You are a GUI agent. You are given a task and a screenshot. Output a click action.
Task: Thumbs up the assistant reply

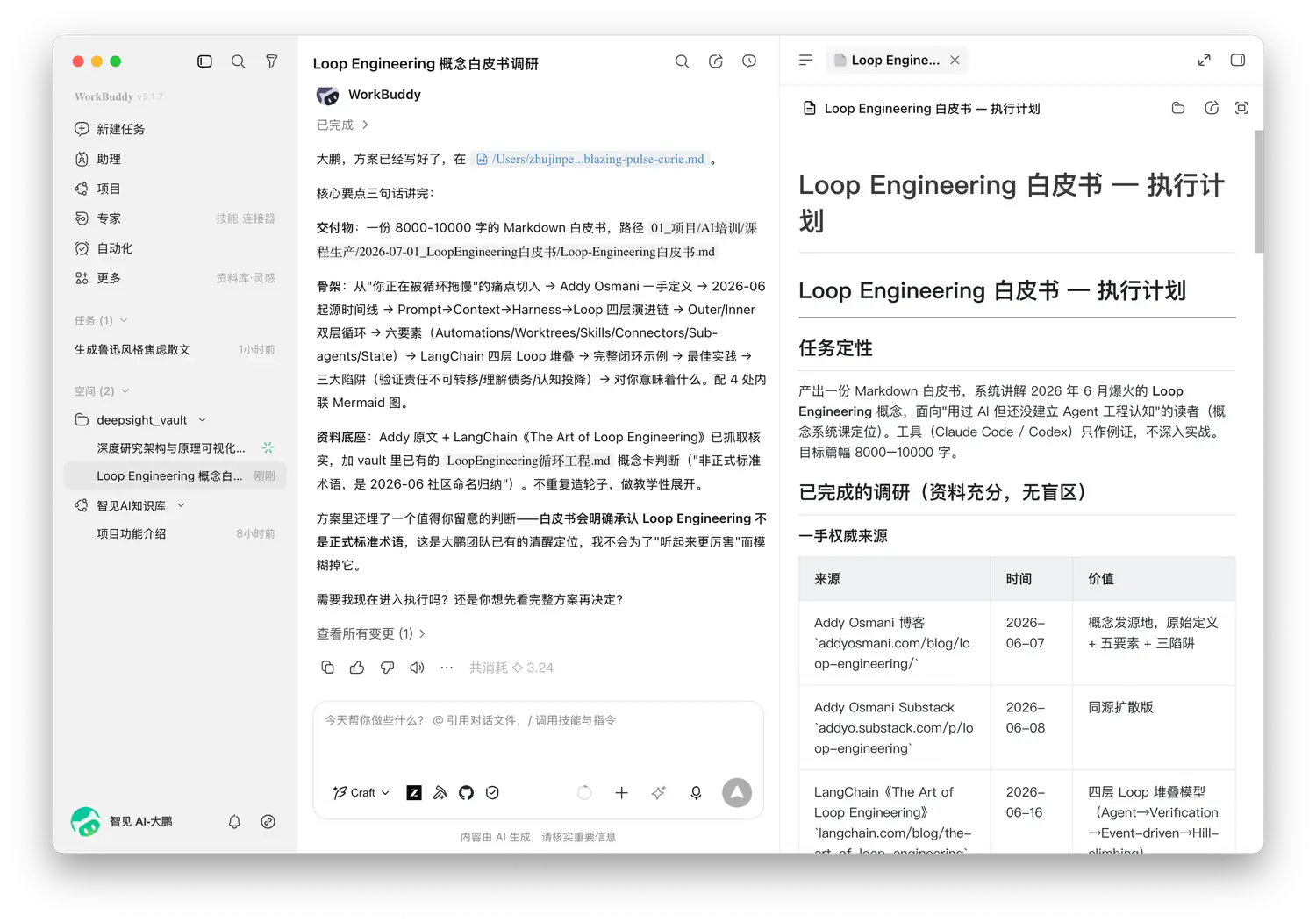(357, 668)
